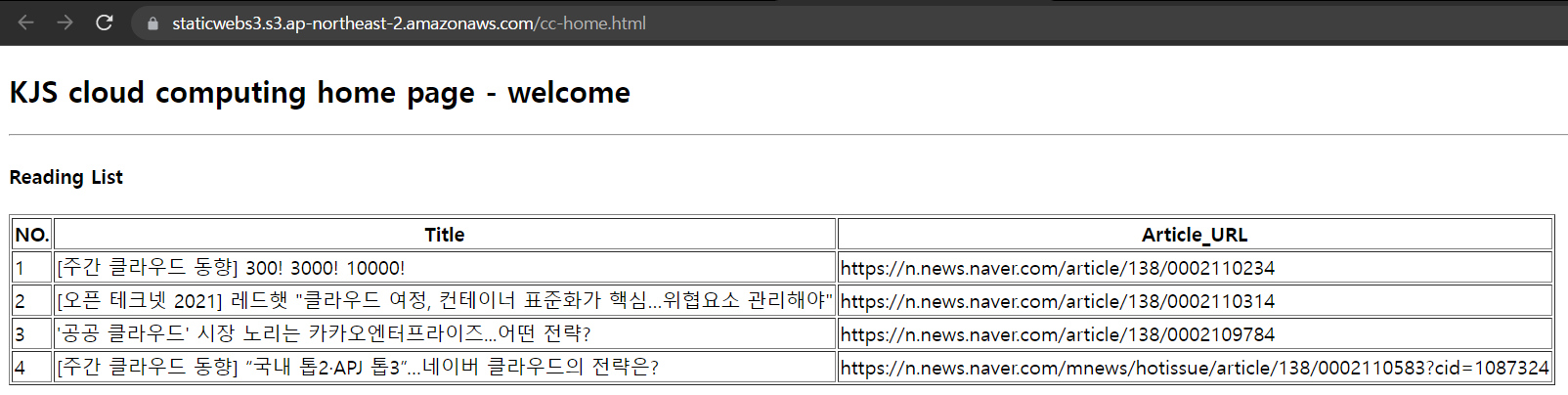Image resolution: width=1568 pixels, height=395 pixels.
Task: Select row number 4 cell
Action: coord(32,368)
